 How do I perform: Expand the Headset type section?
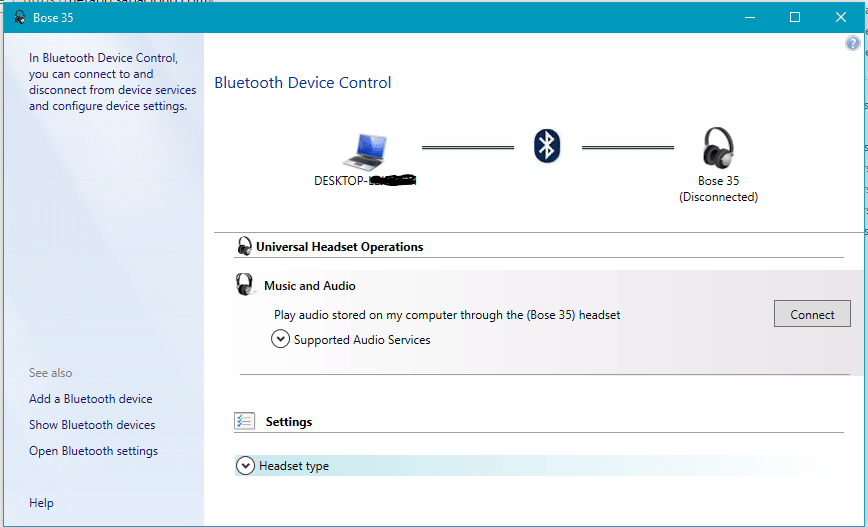pyautogui.click(x=245, y=466)
